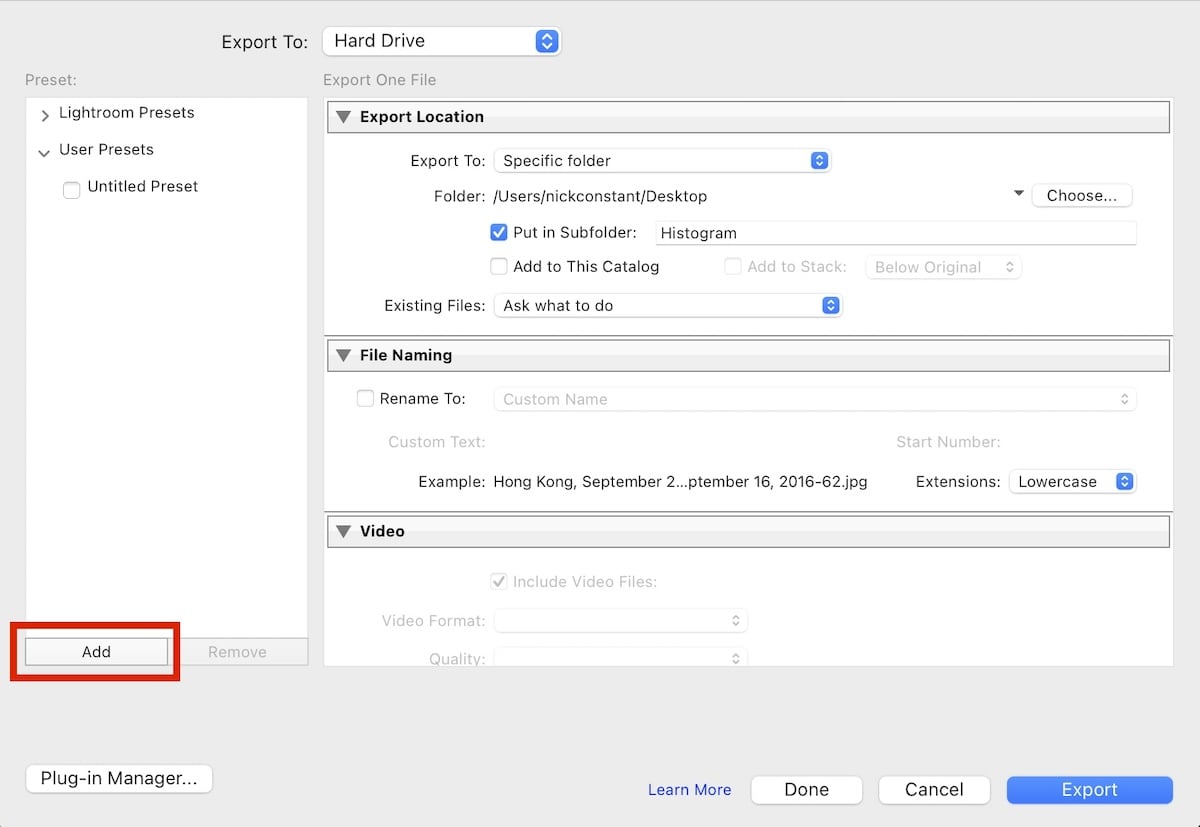
Task: Check the Untitled Preset checkbox
Action: point(71,189)
